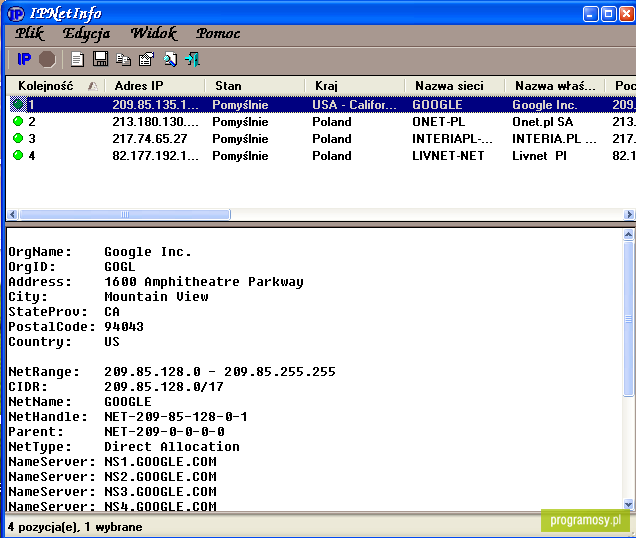Click the NetHandle NET-209-85-128-0-1 line

coord(128,417)
